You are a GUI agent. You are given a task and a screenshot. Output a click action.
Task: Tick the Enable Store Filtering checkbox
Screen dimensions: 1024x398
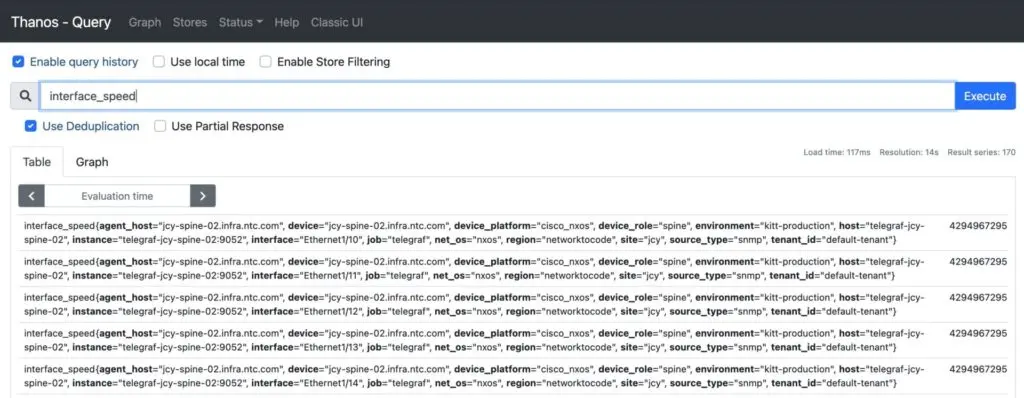pos(265,62)
